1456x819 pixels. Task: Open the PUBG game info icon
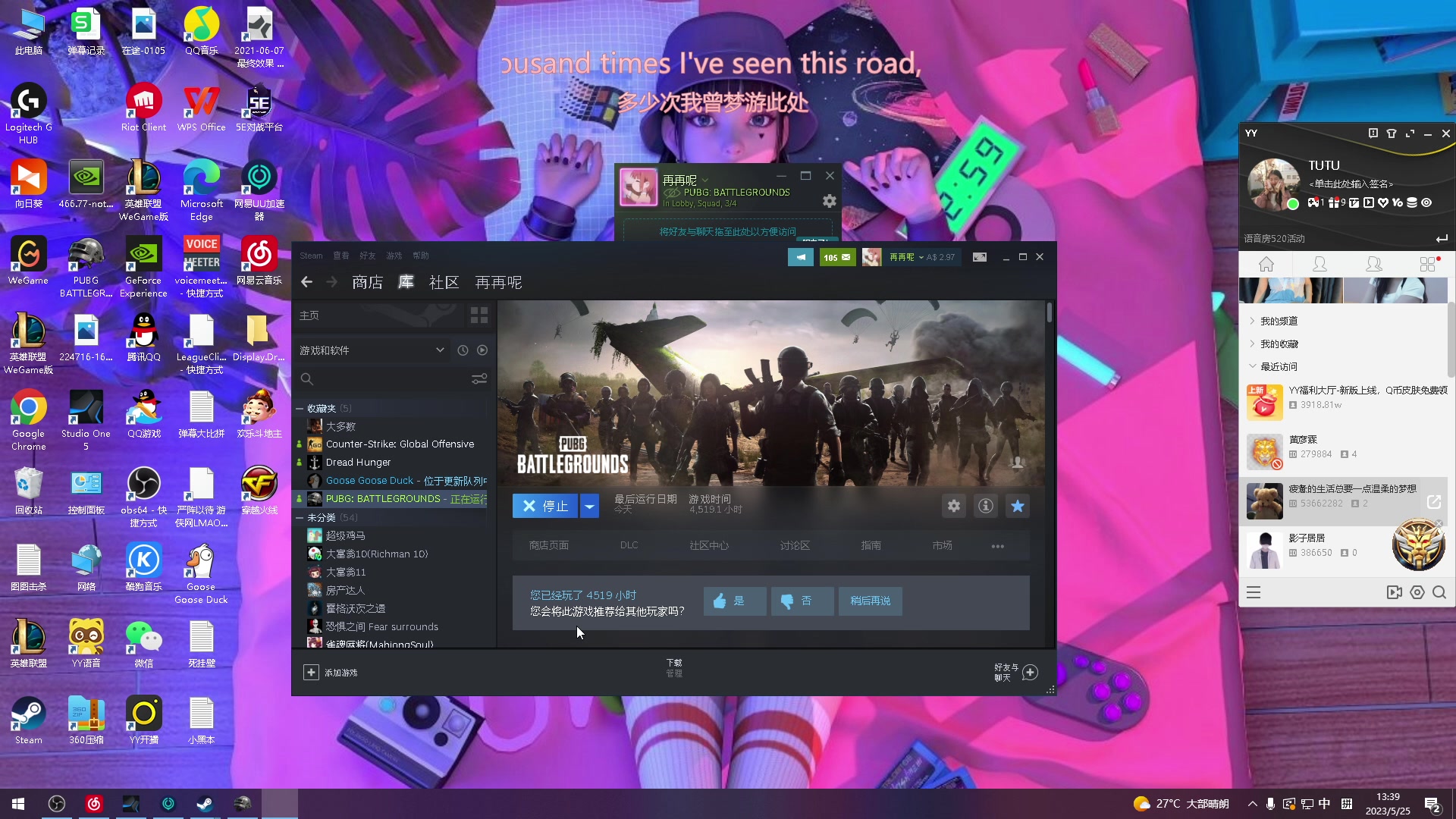[986, 506]
